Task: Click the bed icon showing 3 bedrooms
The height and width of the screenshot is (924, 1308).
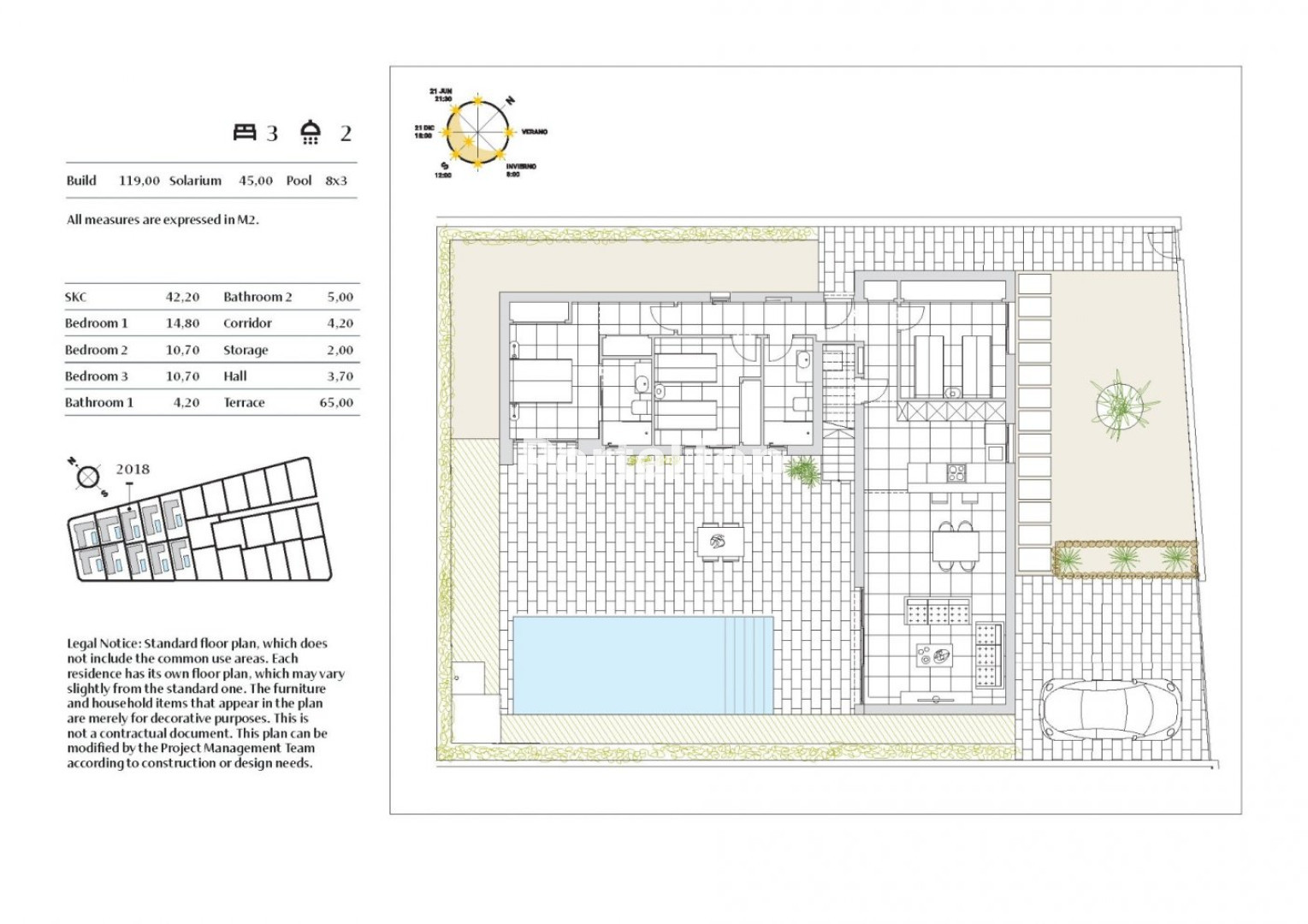Action: click(x=246, y=132)
